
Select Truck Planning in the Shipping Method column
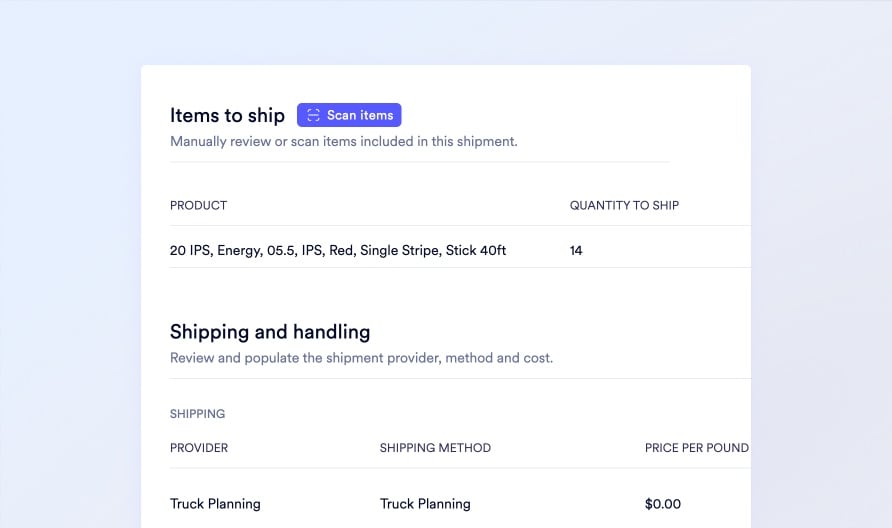(x=425, y=503)
